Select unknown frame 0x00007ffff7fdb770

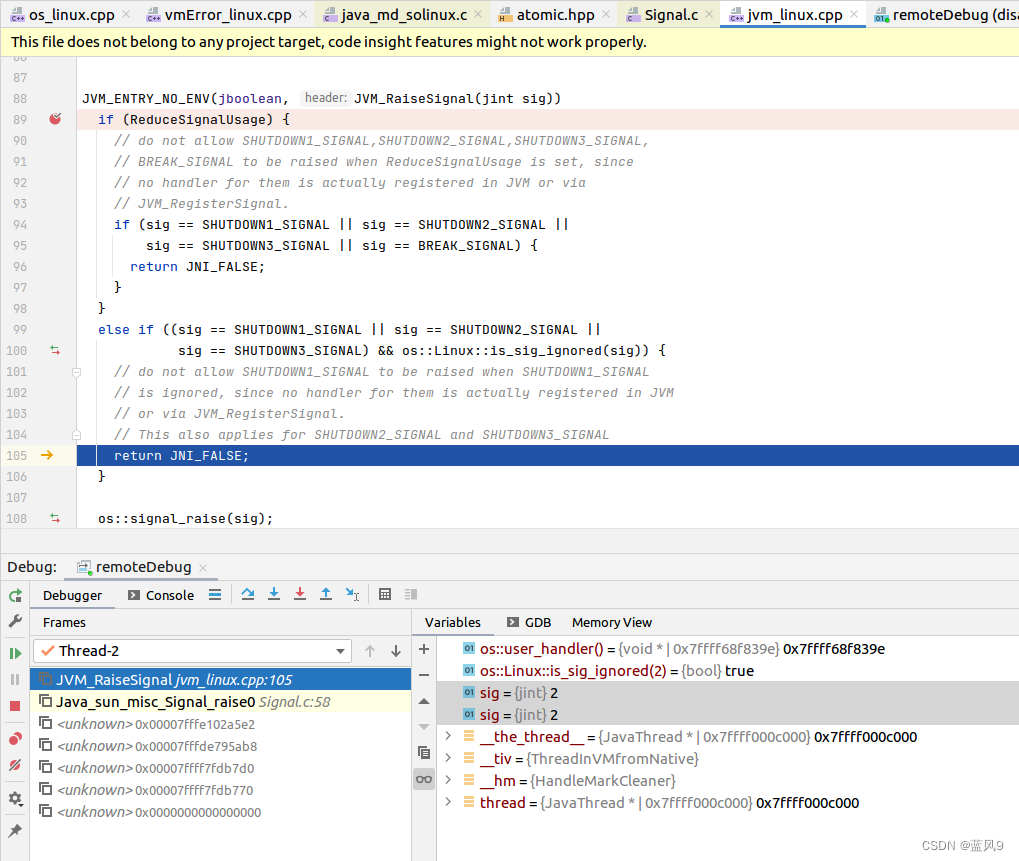tap(221, 790)
